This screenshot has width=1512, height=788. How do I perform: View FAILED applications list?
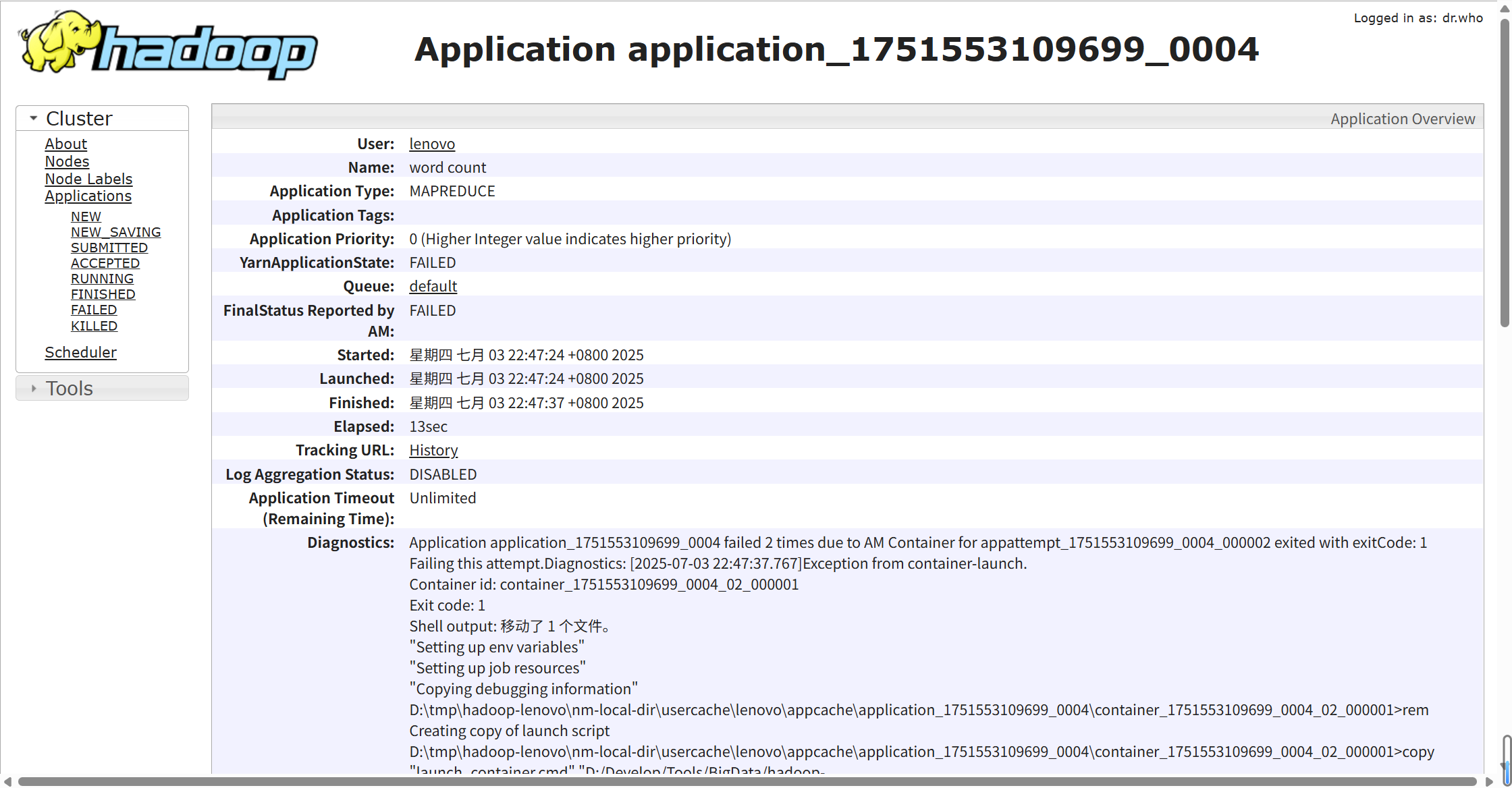pos(94,310)
